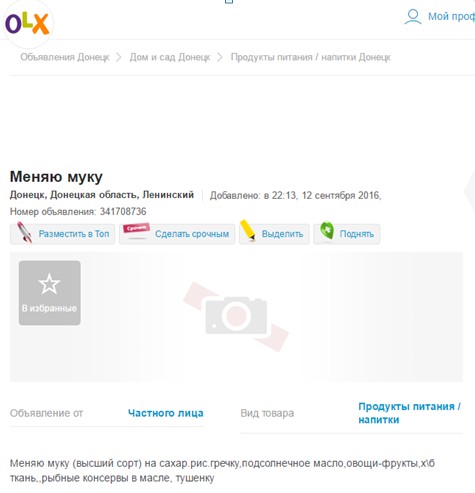Click the yellow highlighter icon

pos(248,230)
